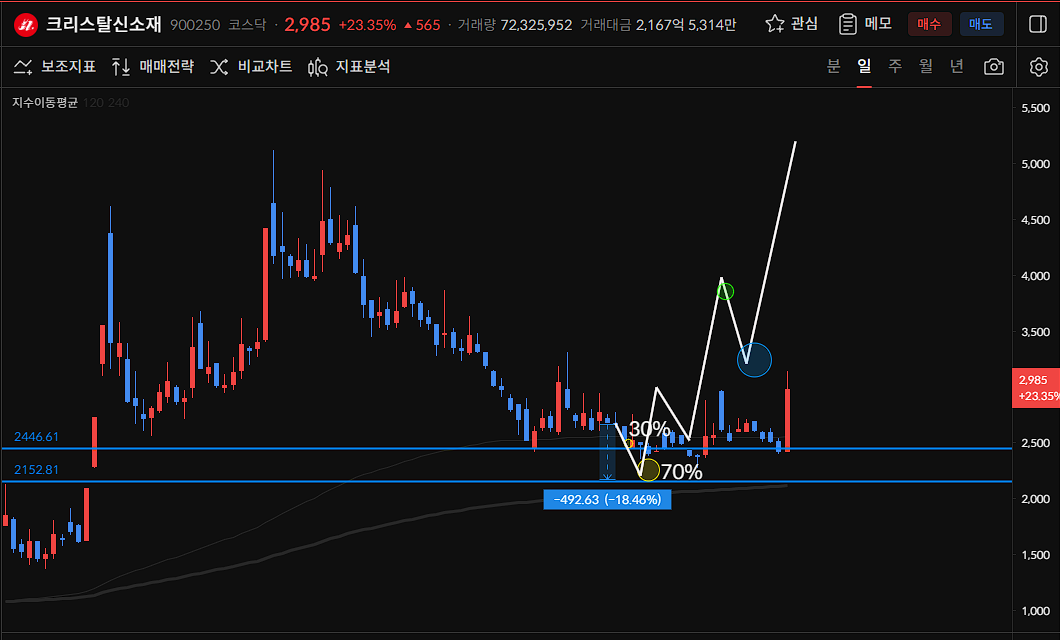Click the -492.63 (-18.46%) measurement label
Image resolution: width=1060 pixels, height=640 pixels.
[607, 499]
